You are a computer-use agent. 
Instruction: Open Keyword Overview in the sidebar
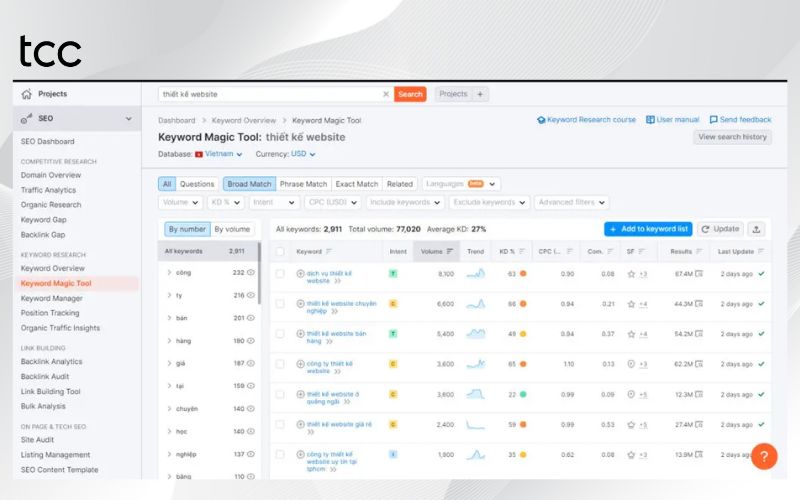pyautogui.click(x=53, y=268)
